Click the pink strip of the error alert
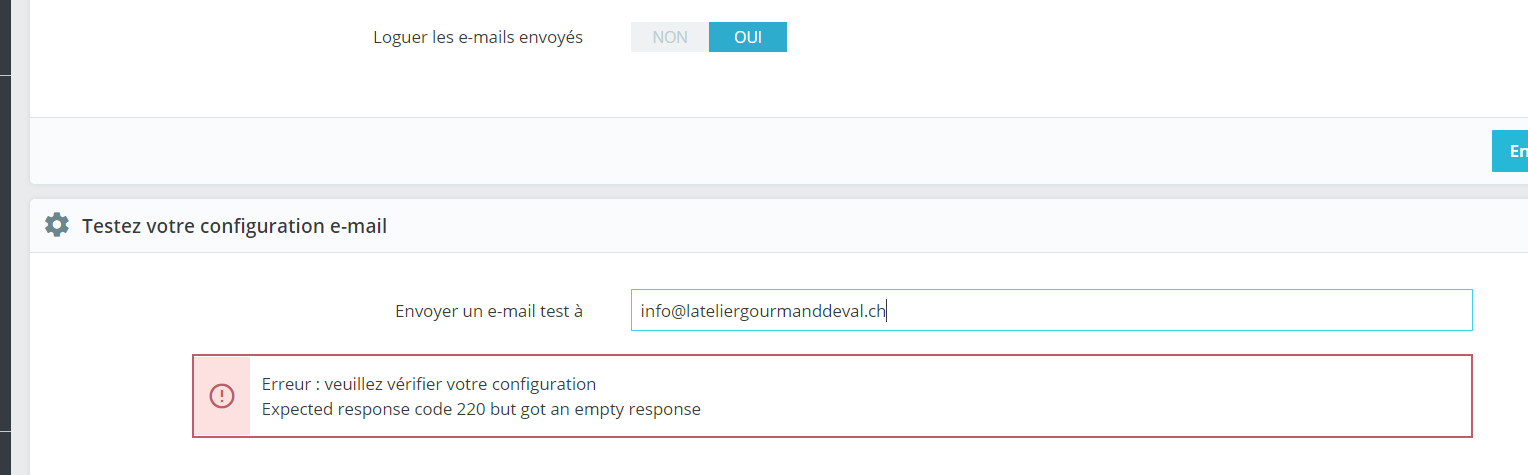The image size is (1528, 475). (222, 396)
